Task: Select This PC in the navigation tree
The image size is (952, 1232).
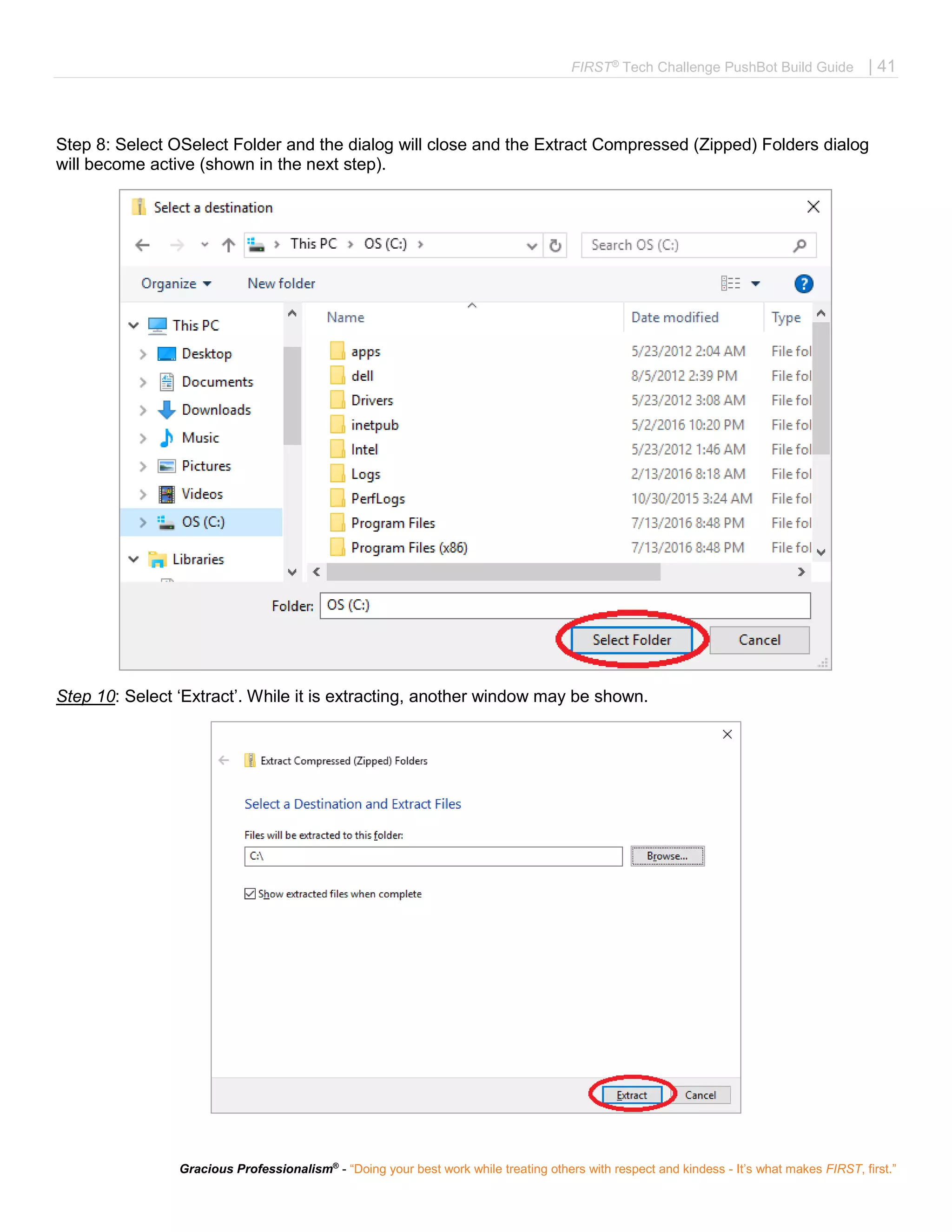Action: [x=195, y=325]
